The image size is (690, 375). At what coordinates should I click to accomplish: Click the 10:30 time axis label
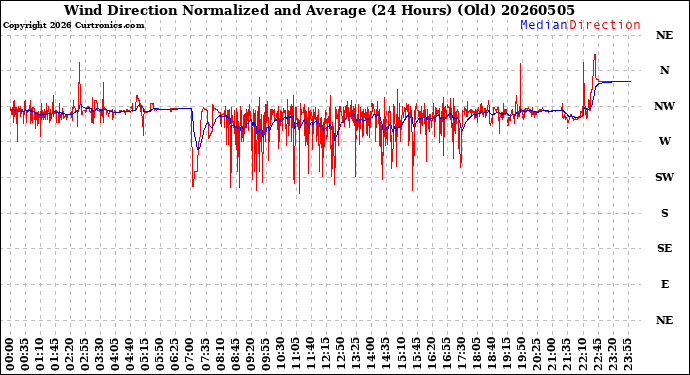pyautogui.click(x=280, y=354)
